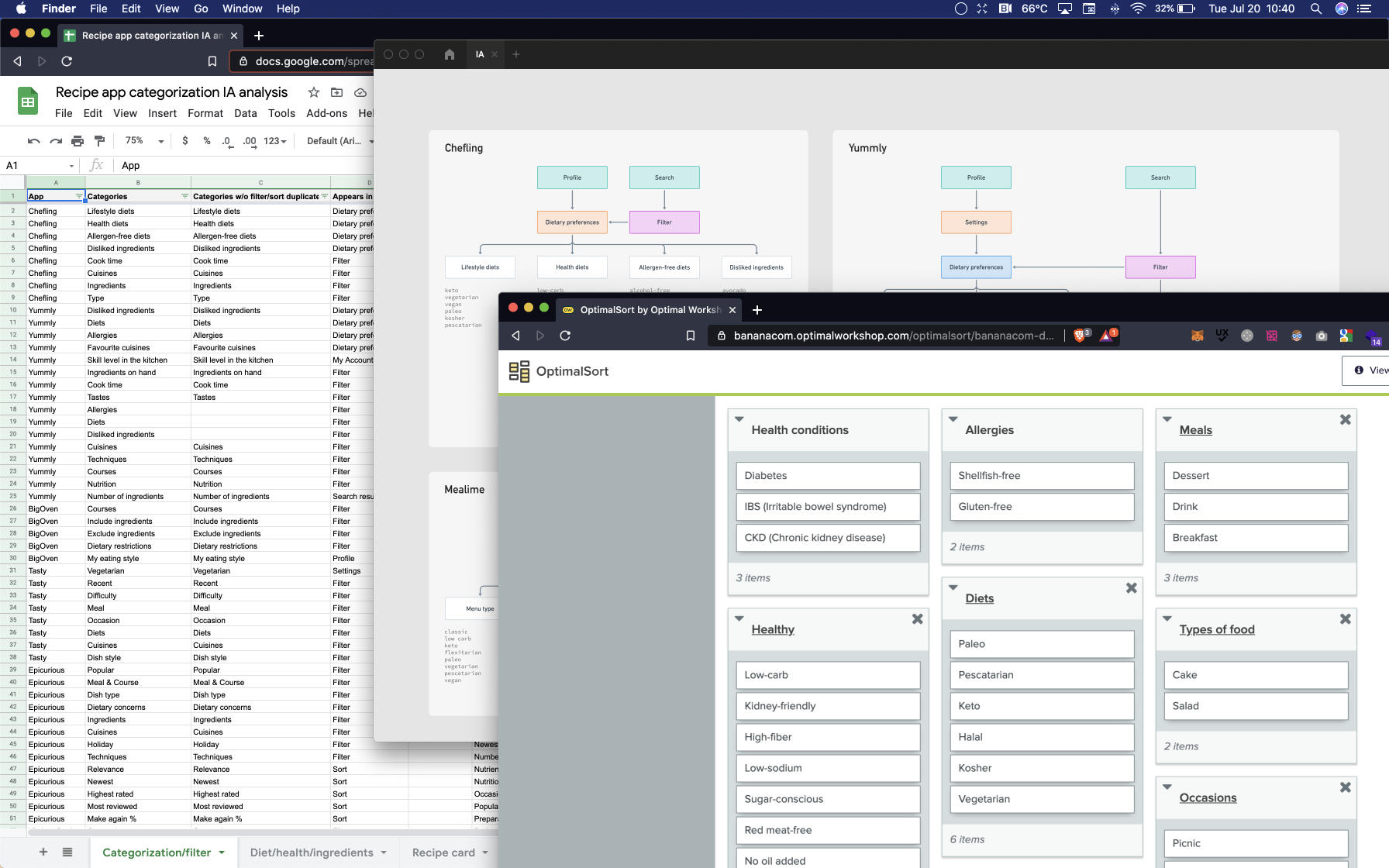The height and width of the screenshot is (868, 1389).
Task: Open the Google colored extension icon
Action: pyautogui.click(x=1346, y=336)
